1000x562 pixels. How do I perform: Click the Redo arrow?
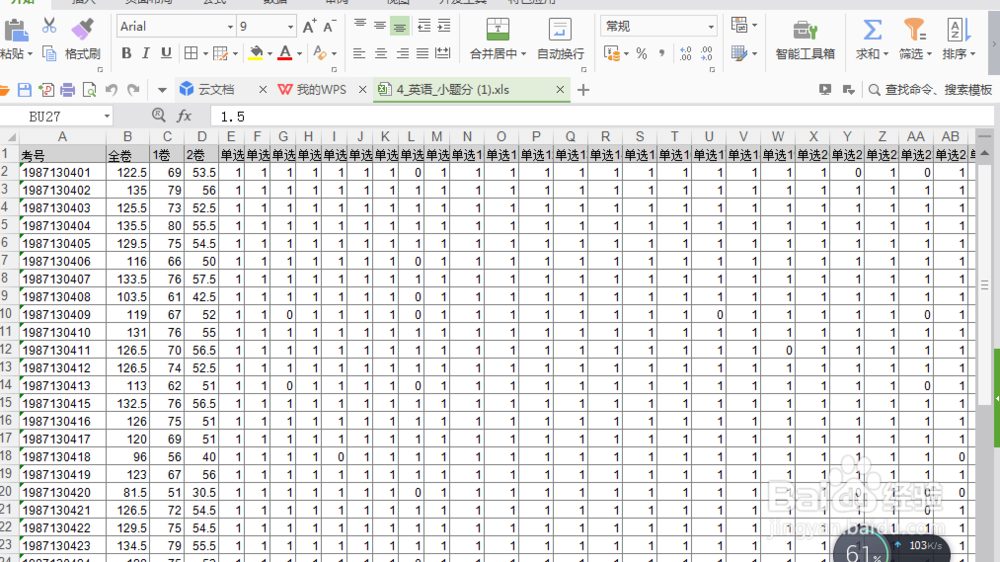pyautogui.click(x=133, y=90)
